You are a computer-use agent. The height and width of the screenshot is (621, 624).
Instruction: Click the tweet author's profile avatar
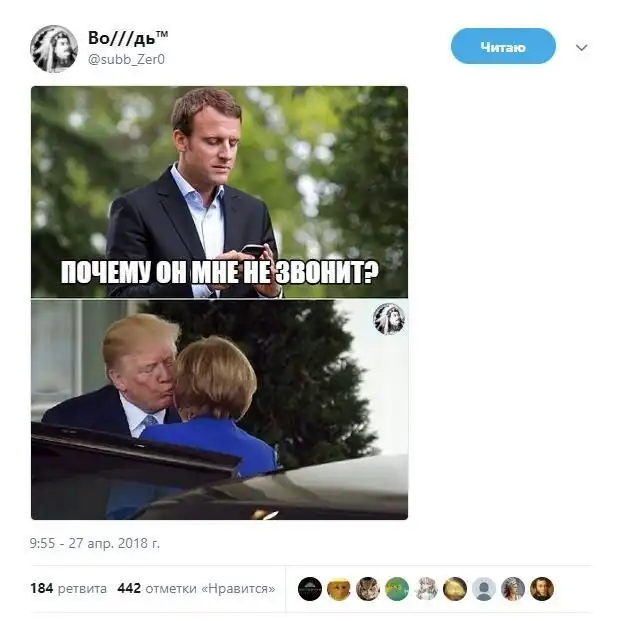54,48
